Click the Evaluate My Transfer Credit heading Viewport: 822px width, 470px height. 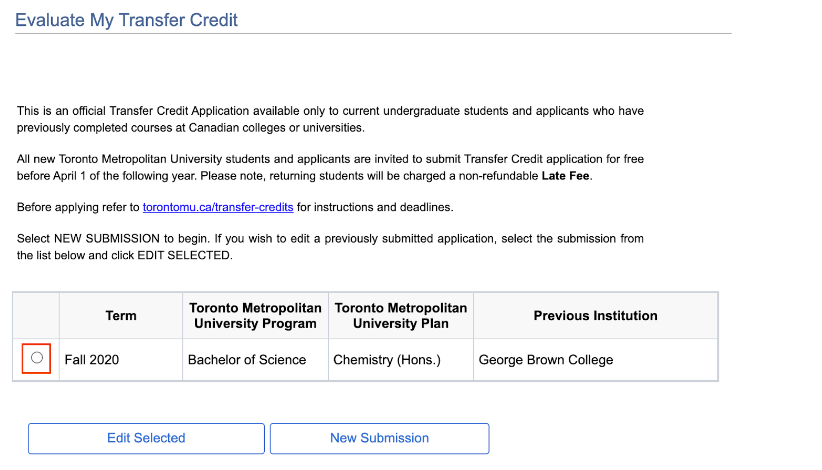click(126, 20)
